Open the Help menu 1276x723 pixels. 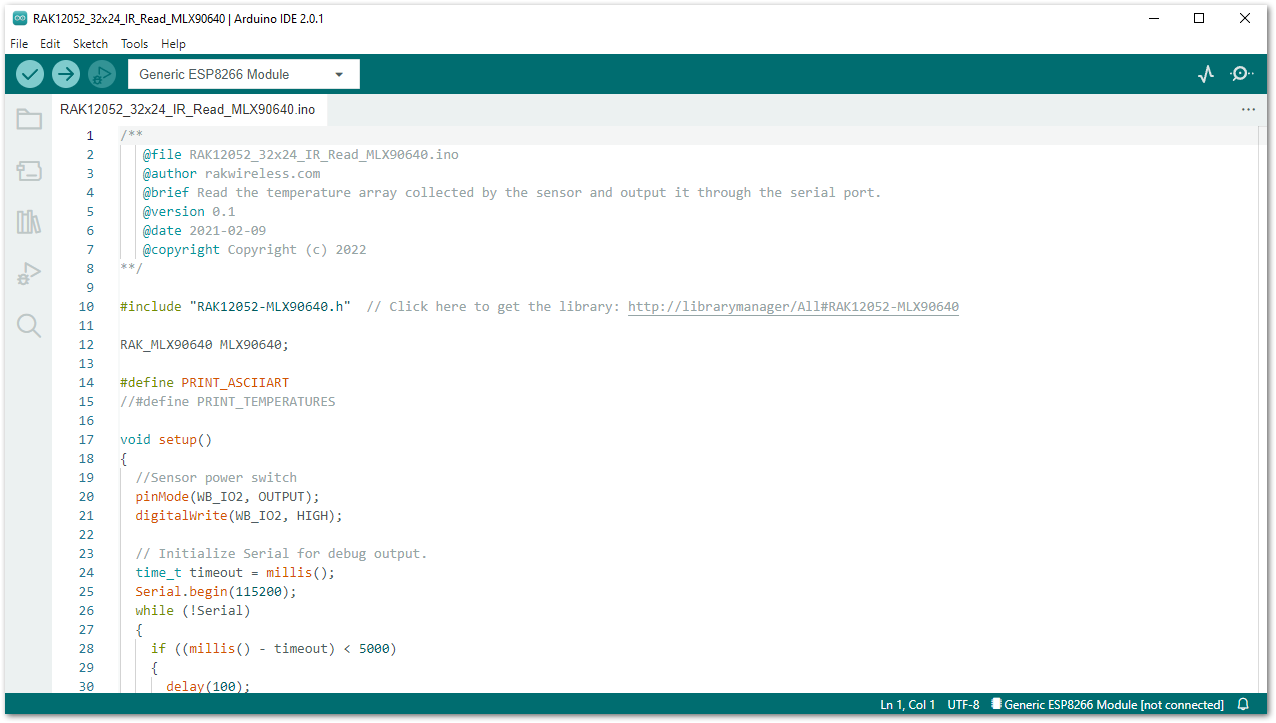click(x=173, y=44)
